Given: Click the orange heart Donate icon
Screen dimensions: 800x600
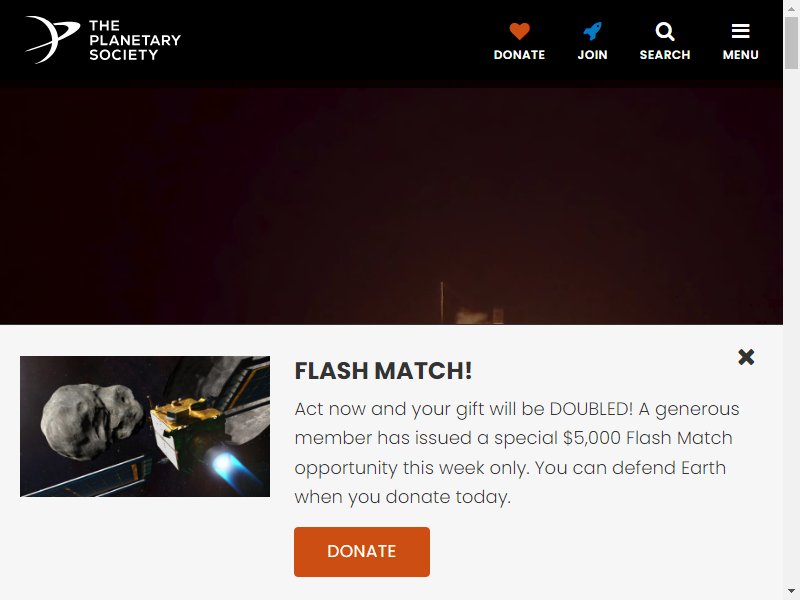Looking at the screenshot, I should [519, 31].
